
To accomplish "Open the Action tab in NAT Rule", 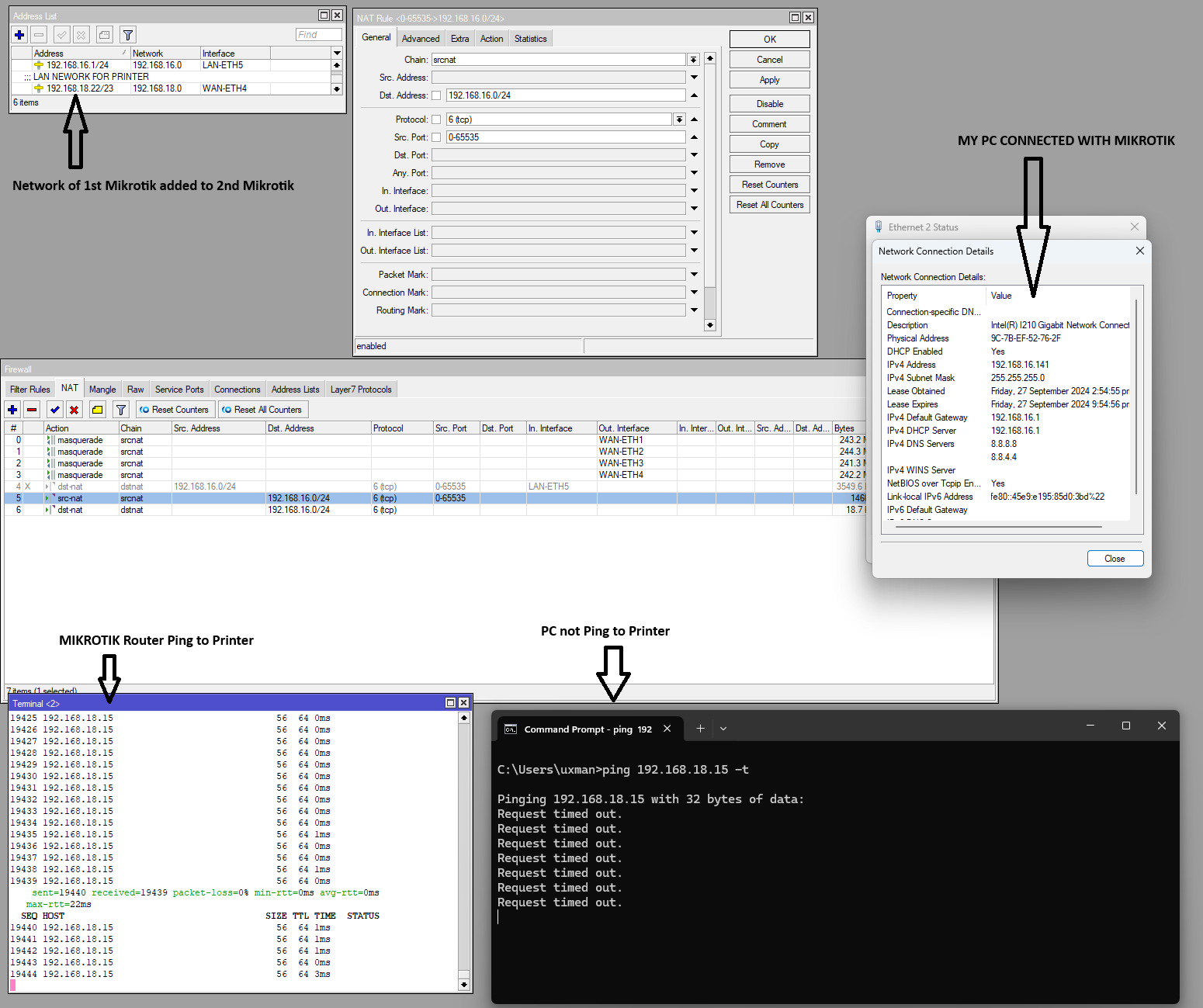I will (x=491, y=39).
